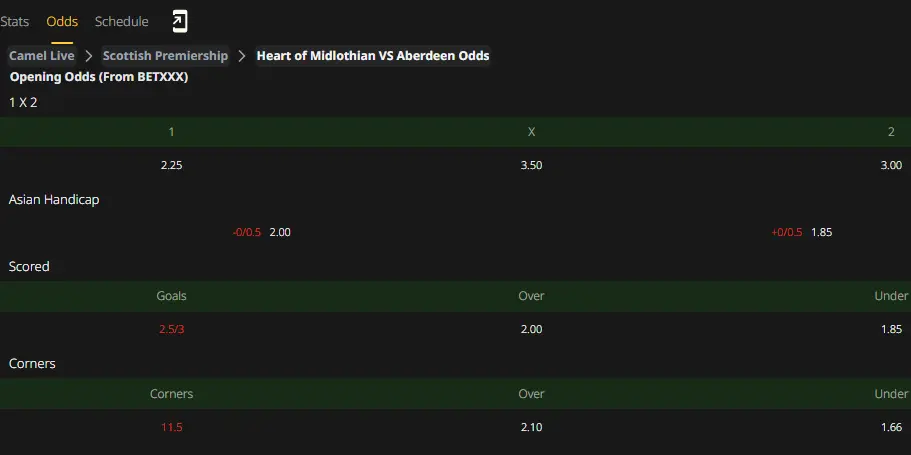Select draw odds 3.50

(531, 165)
